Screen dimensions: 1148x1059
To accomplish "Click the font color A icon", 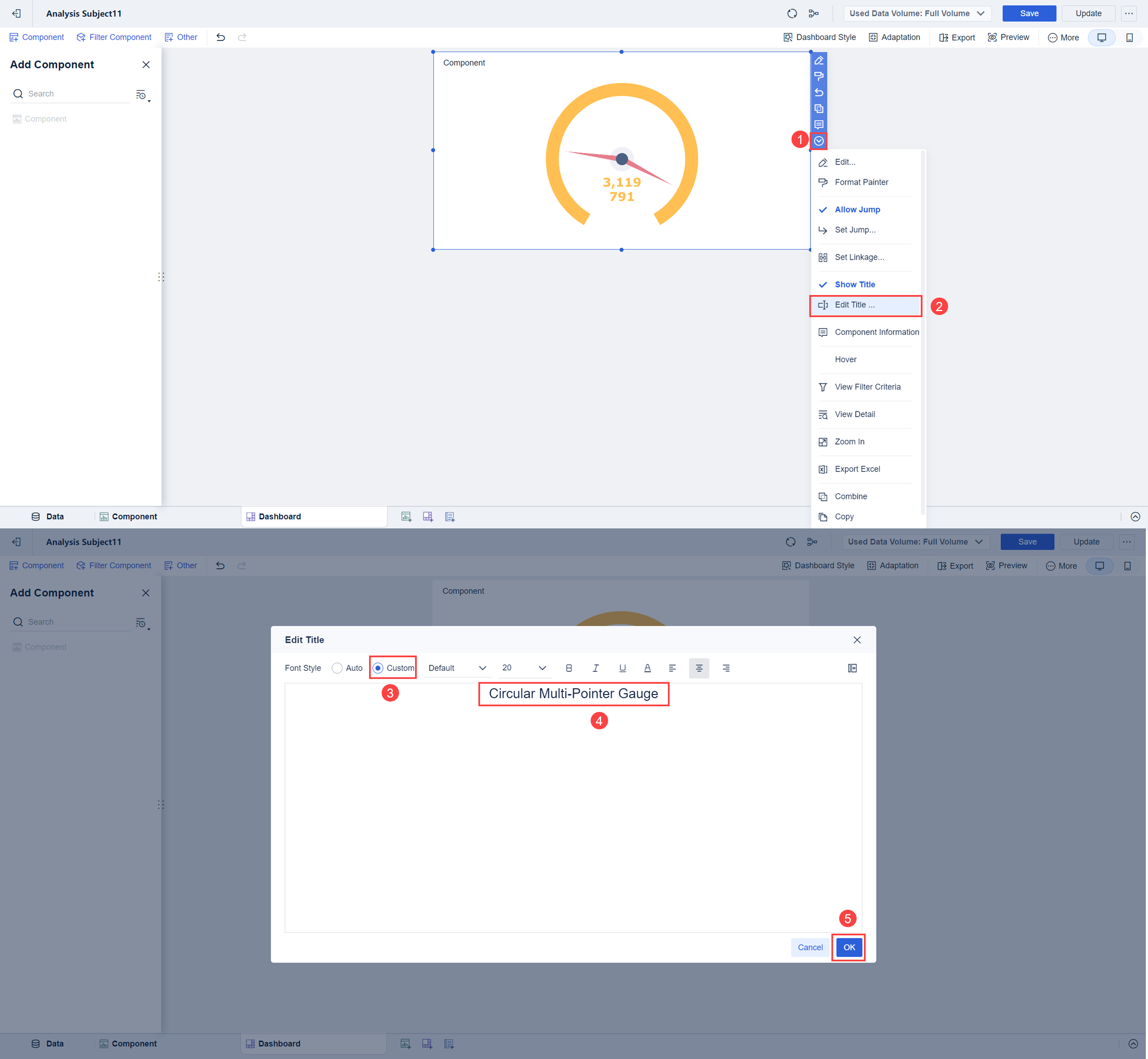I will click(648, 668).
